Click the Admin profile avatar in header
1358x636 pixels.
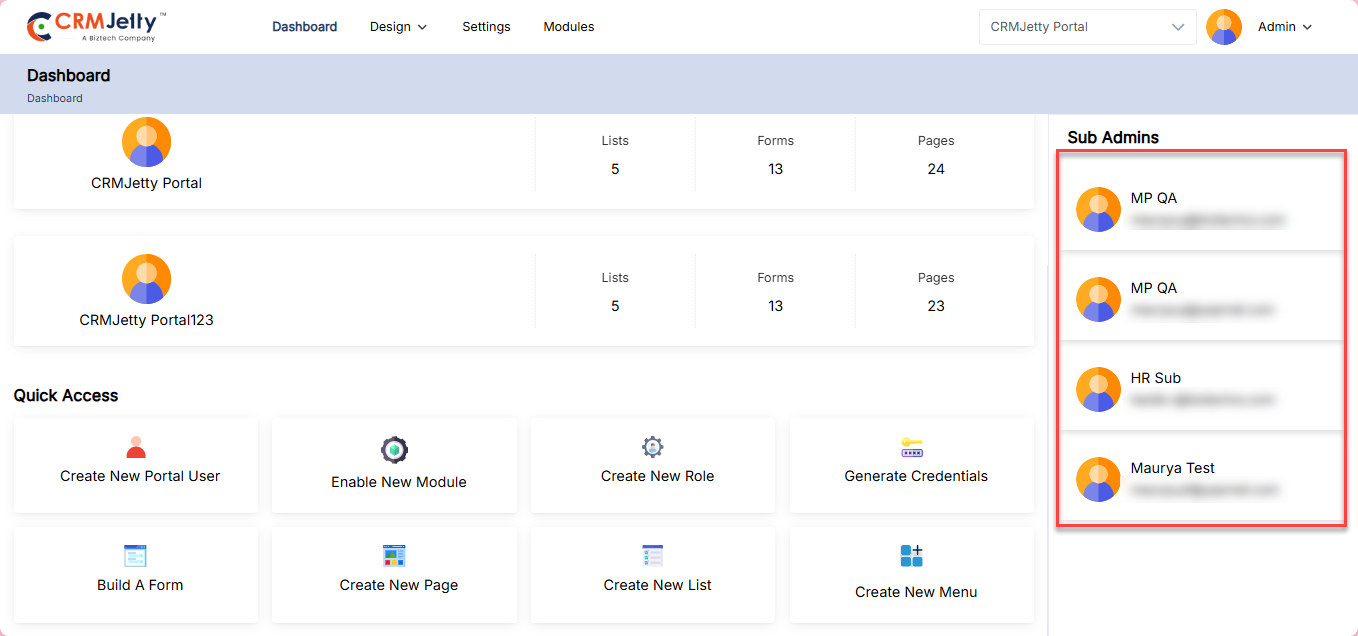point(1224,27)
